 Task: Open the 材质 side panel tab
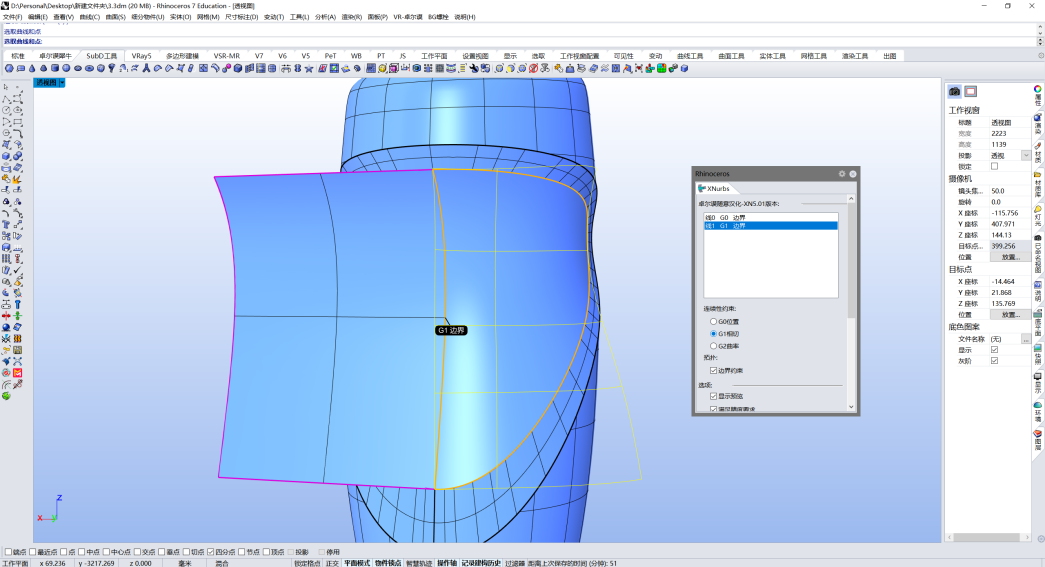1038,153
